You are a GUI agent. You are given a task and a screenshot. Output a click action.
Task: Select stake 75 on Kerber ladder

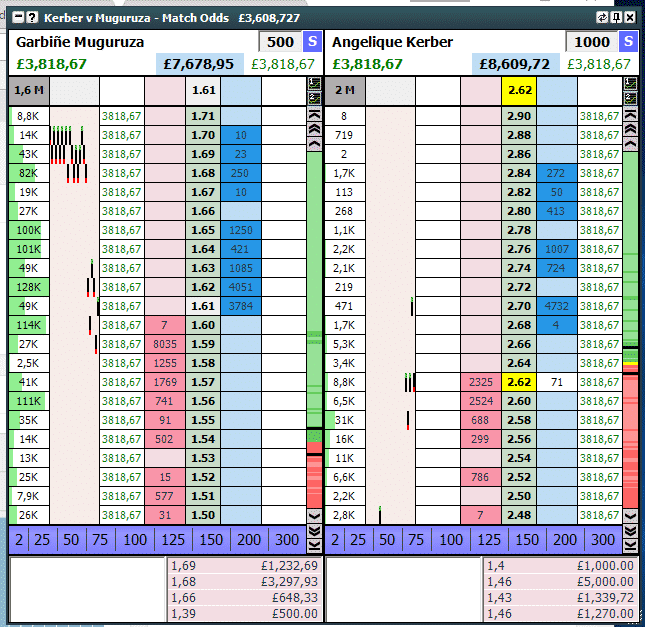[x=416, y=539]
